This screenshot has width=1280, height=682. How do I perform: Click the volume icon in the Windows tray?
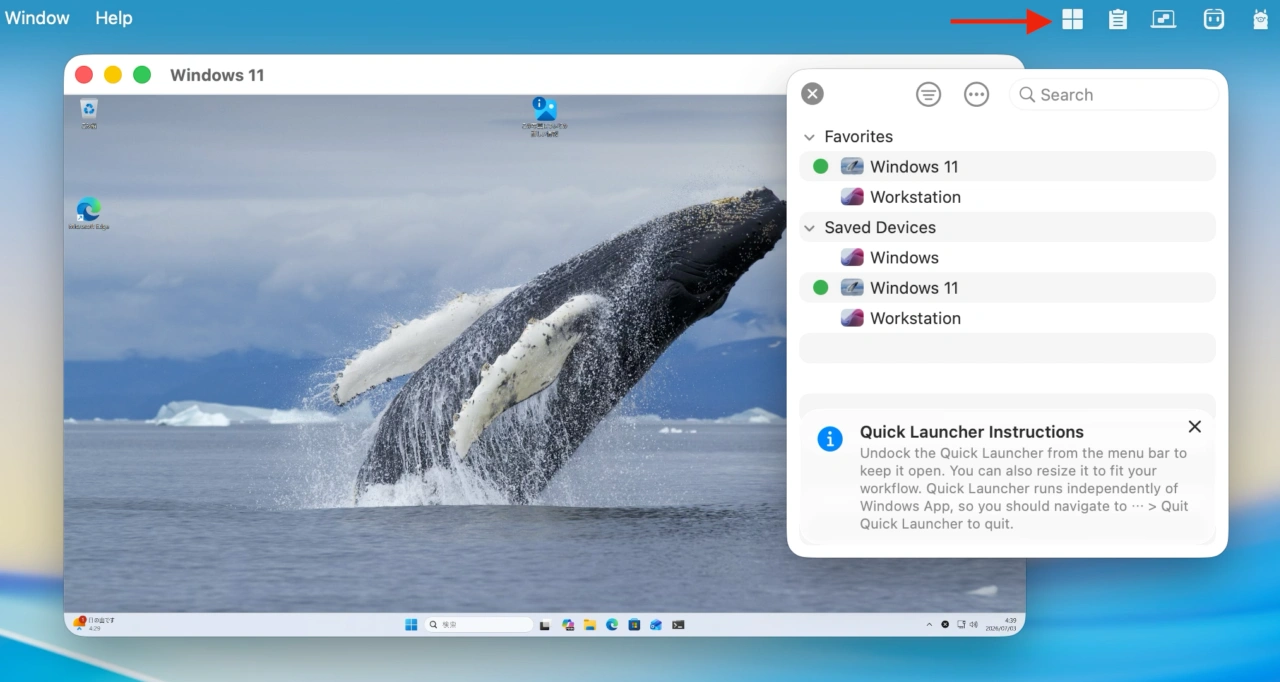click(x=974, y=625)
